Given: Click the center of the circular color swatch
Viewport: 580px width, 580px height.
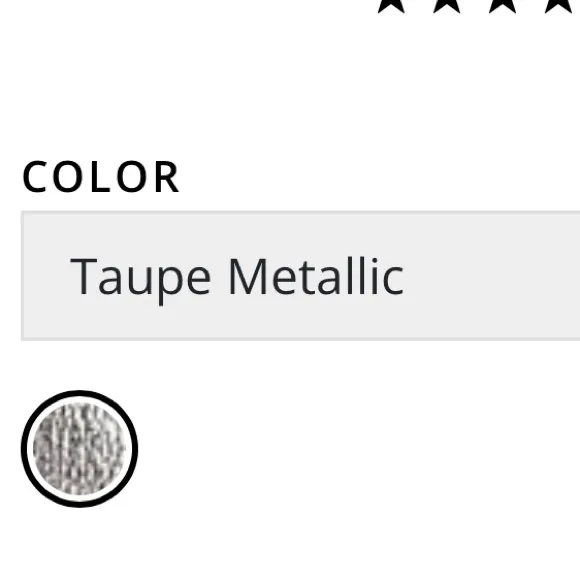Looking at the screenshot, I should (80, 449).
